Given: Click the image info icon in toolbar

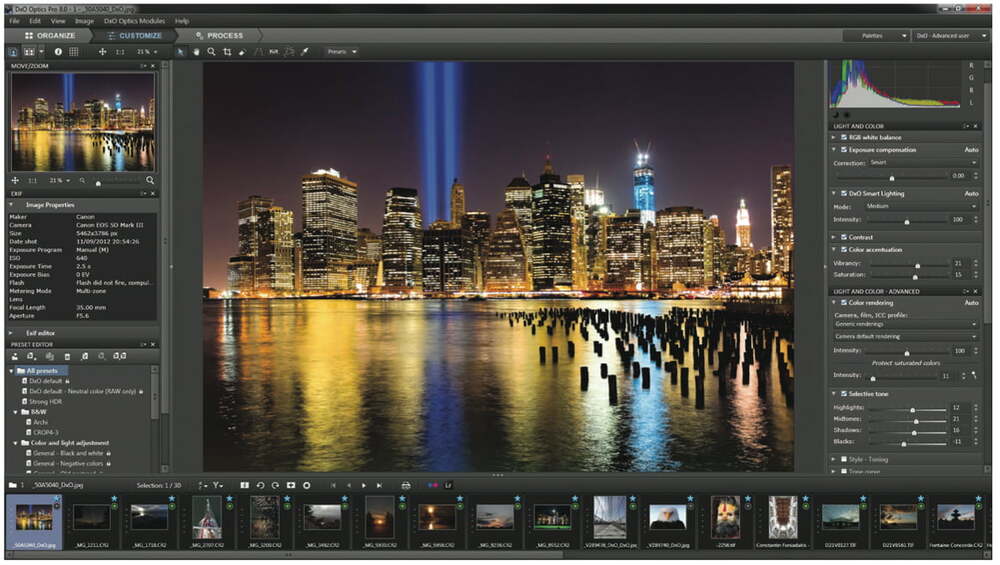Looking at the screenshot, I should tap(58, 51).
